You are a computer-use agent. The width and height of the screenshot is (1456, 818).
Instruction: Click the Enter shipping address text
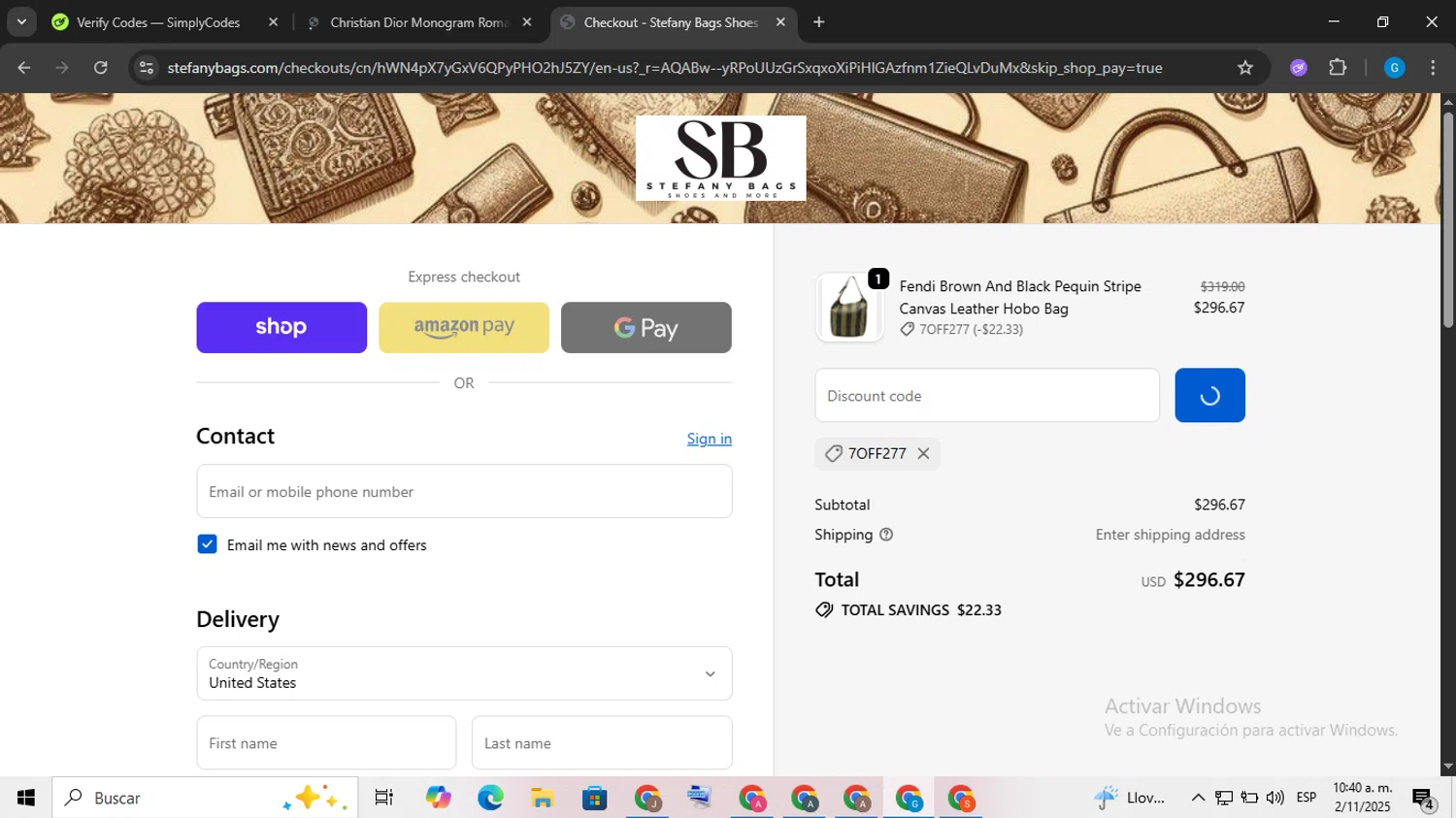[1171, 535]
